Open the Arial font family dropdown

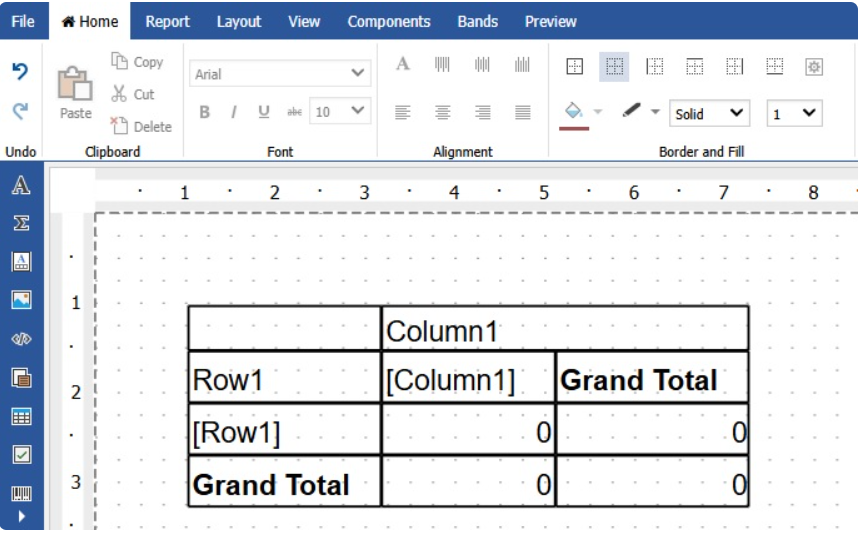point(280,74)
